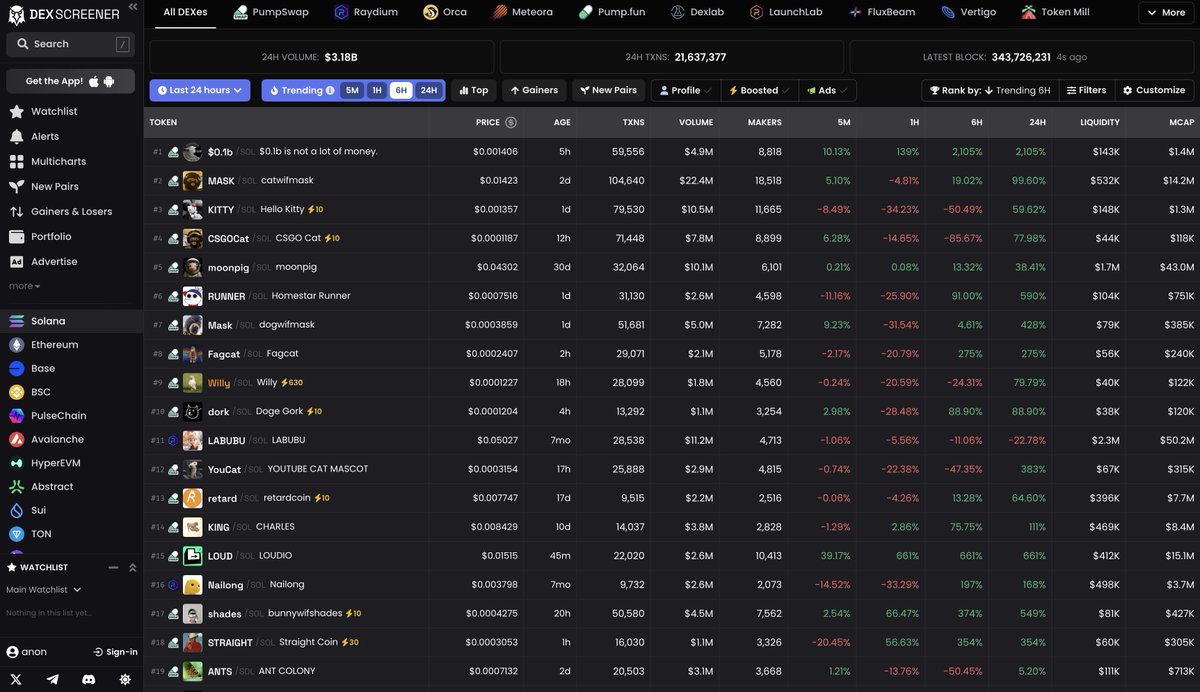This screenshot has width=1200, height=692.
Task: Expand watchlist panel with chevrons icon
Action: pos(132,567)
